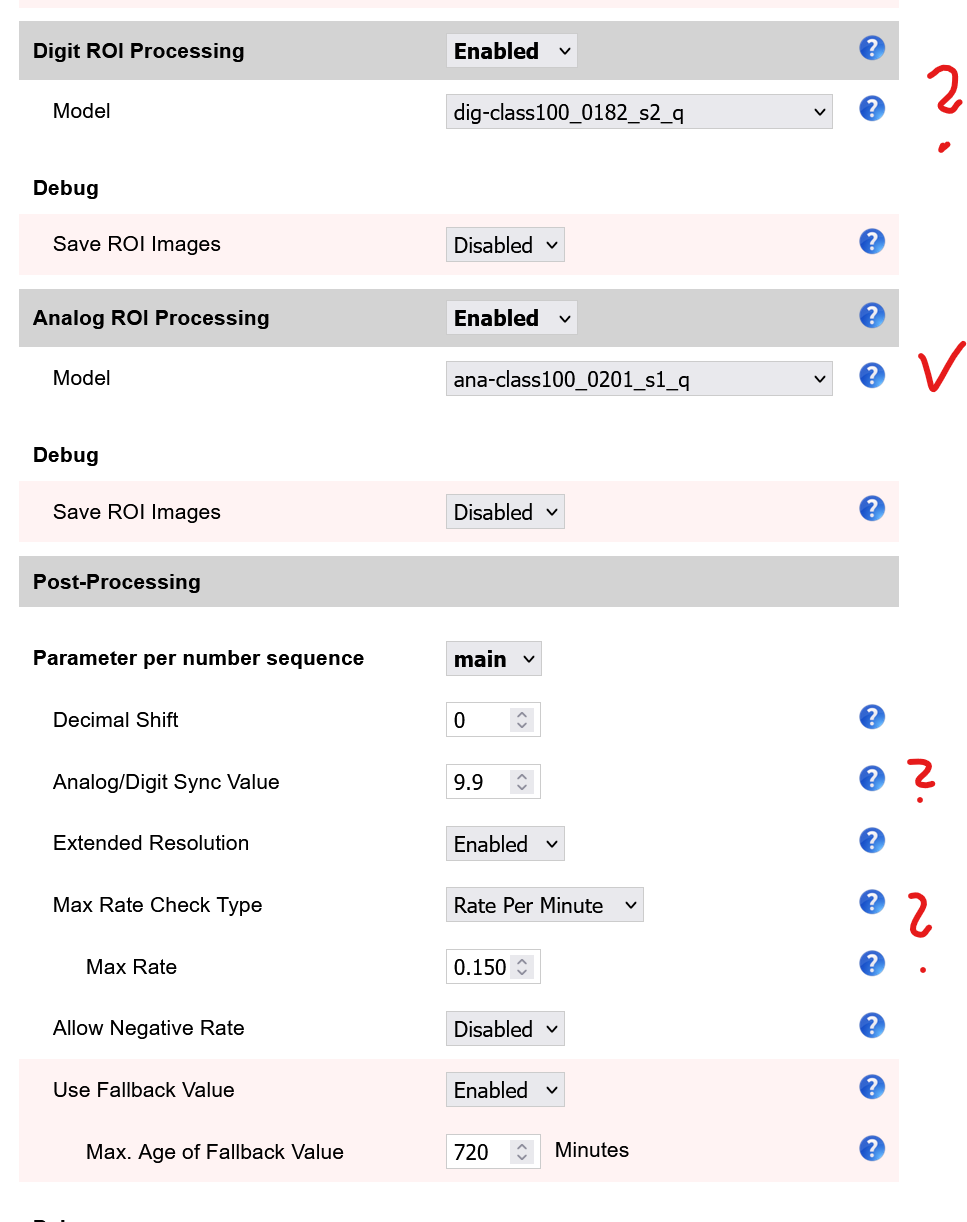
Task: Show help for Allow Negative Rate
Action: click(x=872, y=1025)
